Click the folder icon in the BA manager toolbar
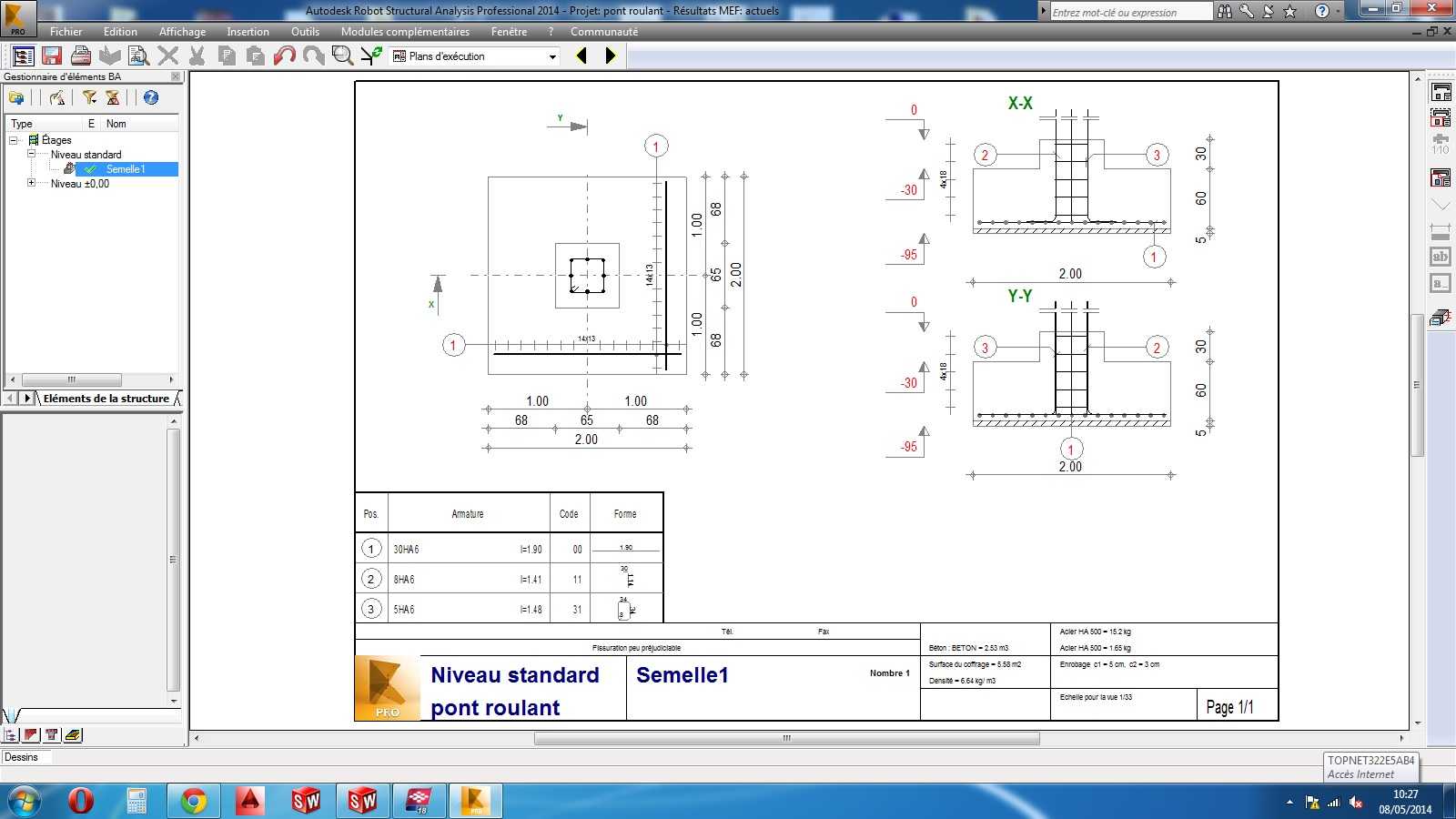The height and width of the screenshot is (819, 1456). [16, 97]
